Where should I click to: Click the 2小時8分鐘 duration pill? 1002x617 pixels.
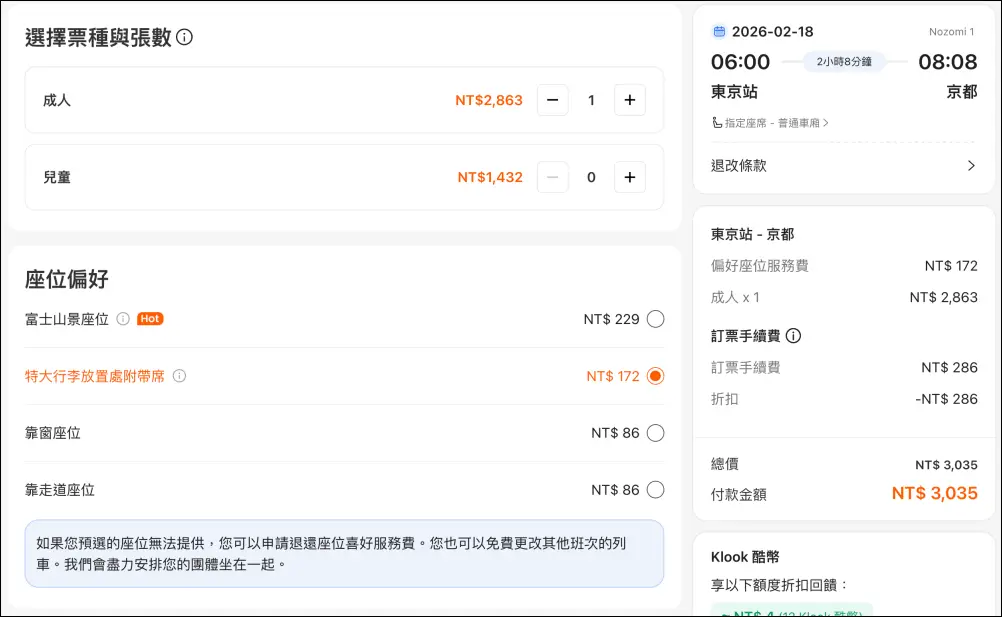pyautogui.click(x=844, y=62)
